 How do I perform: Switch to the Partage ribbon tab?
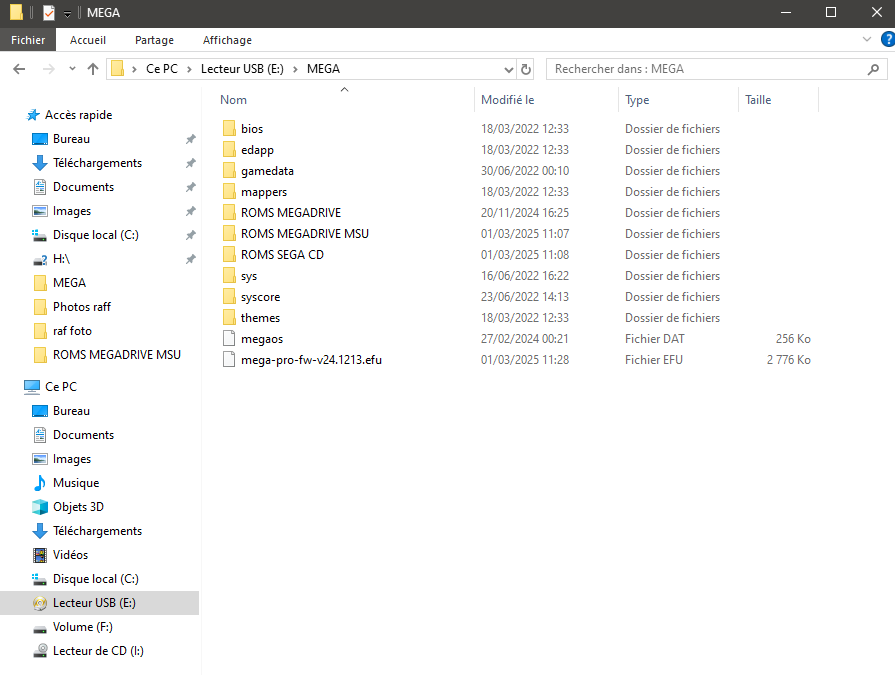[154, 40]
